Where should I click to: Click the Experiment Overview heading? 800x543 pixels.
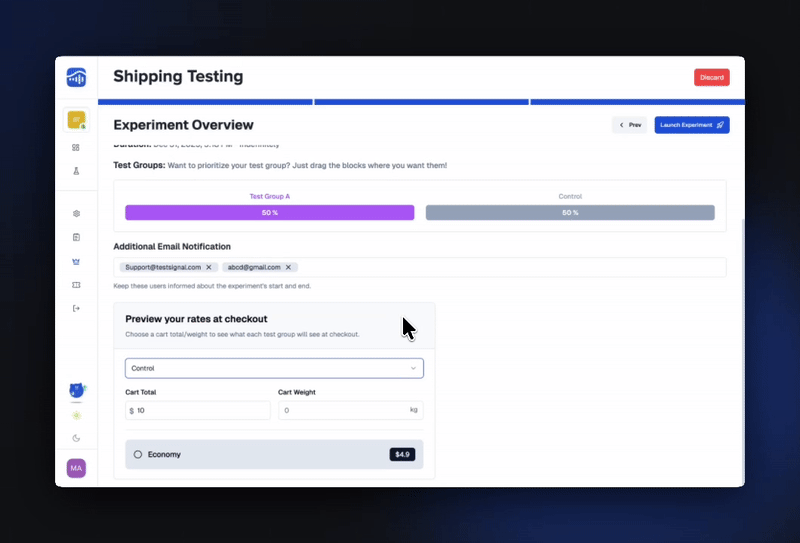point(183,125)
